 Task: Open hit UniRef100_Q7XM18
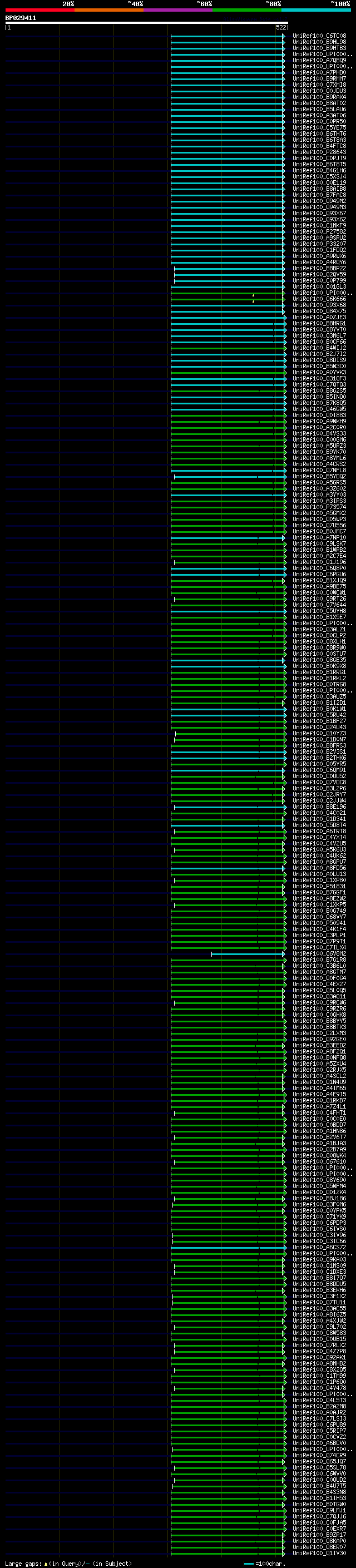coord(319,85)
